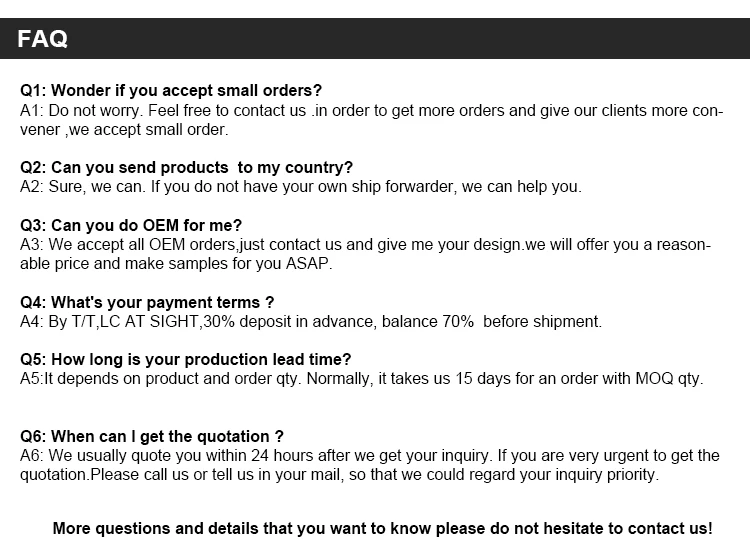Click the A2 ship forwarder answer
The image size is (750, 554).
click(x=300, y=186)
